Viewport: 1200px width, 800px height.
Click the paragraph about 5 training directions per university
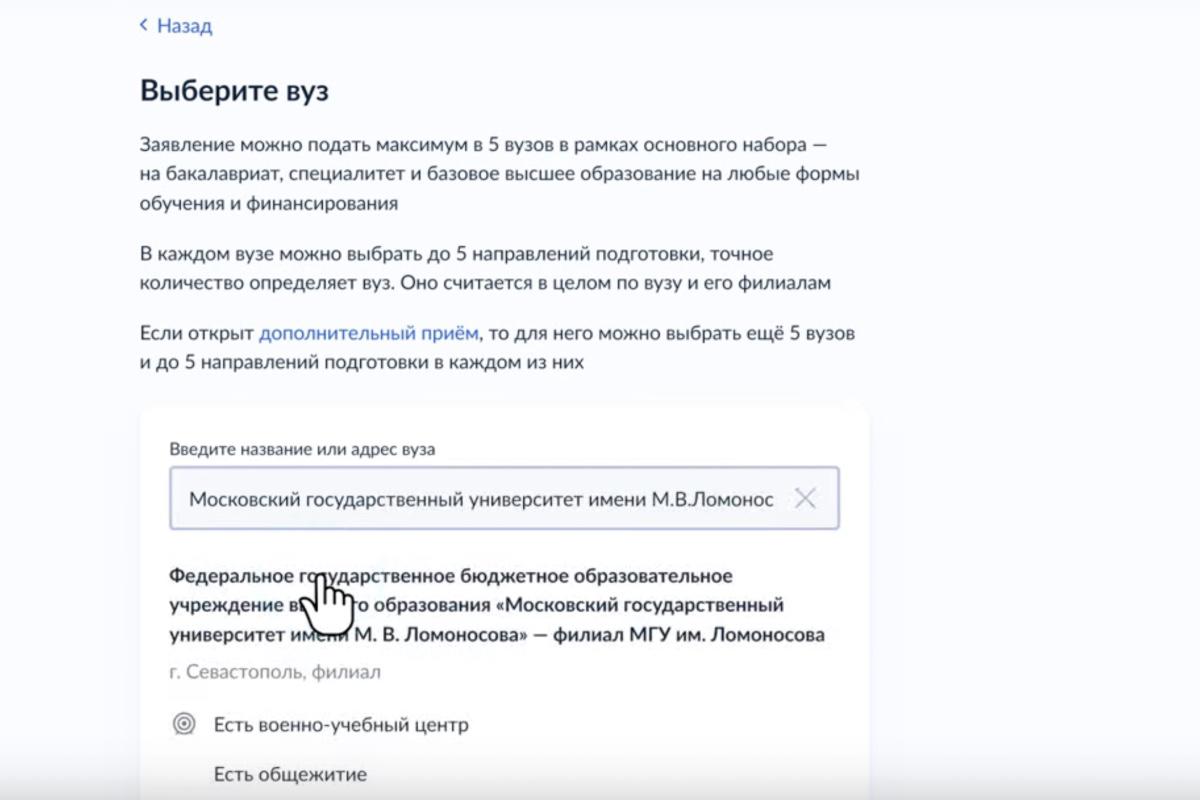click(x=485, y=268)
